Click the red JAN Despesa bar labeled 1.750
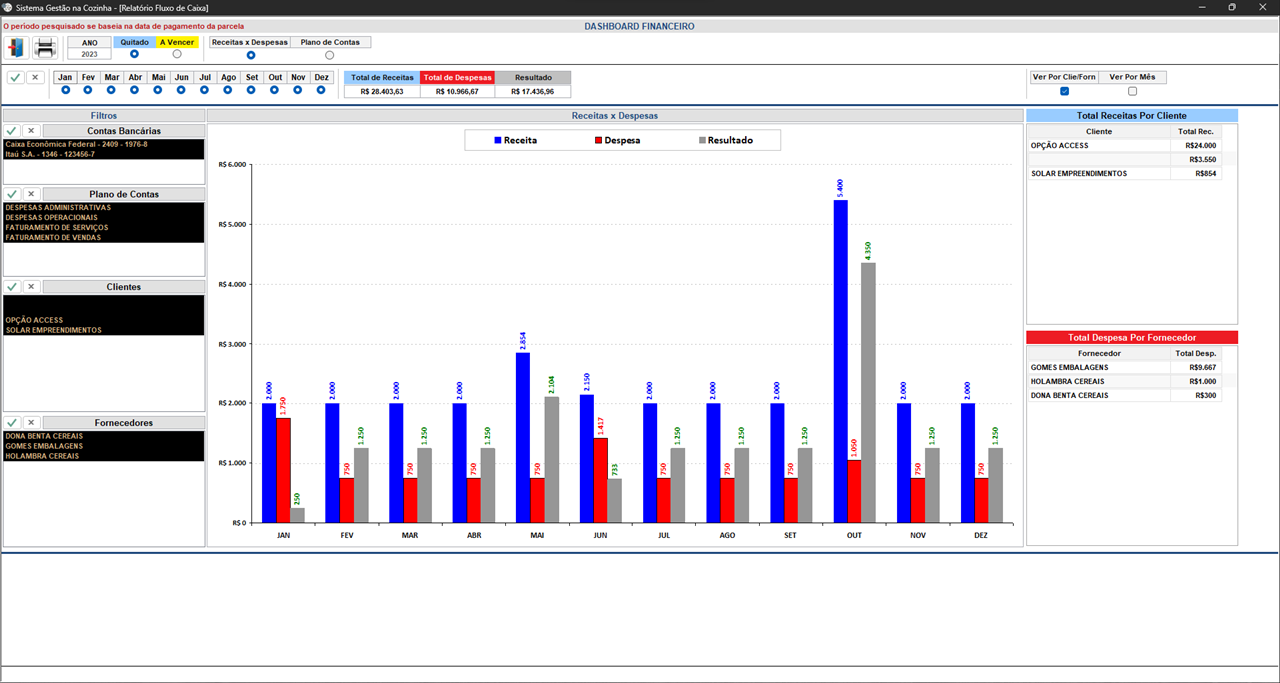1280x683 pixels. click(x=283, y=470)
